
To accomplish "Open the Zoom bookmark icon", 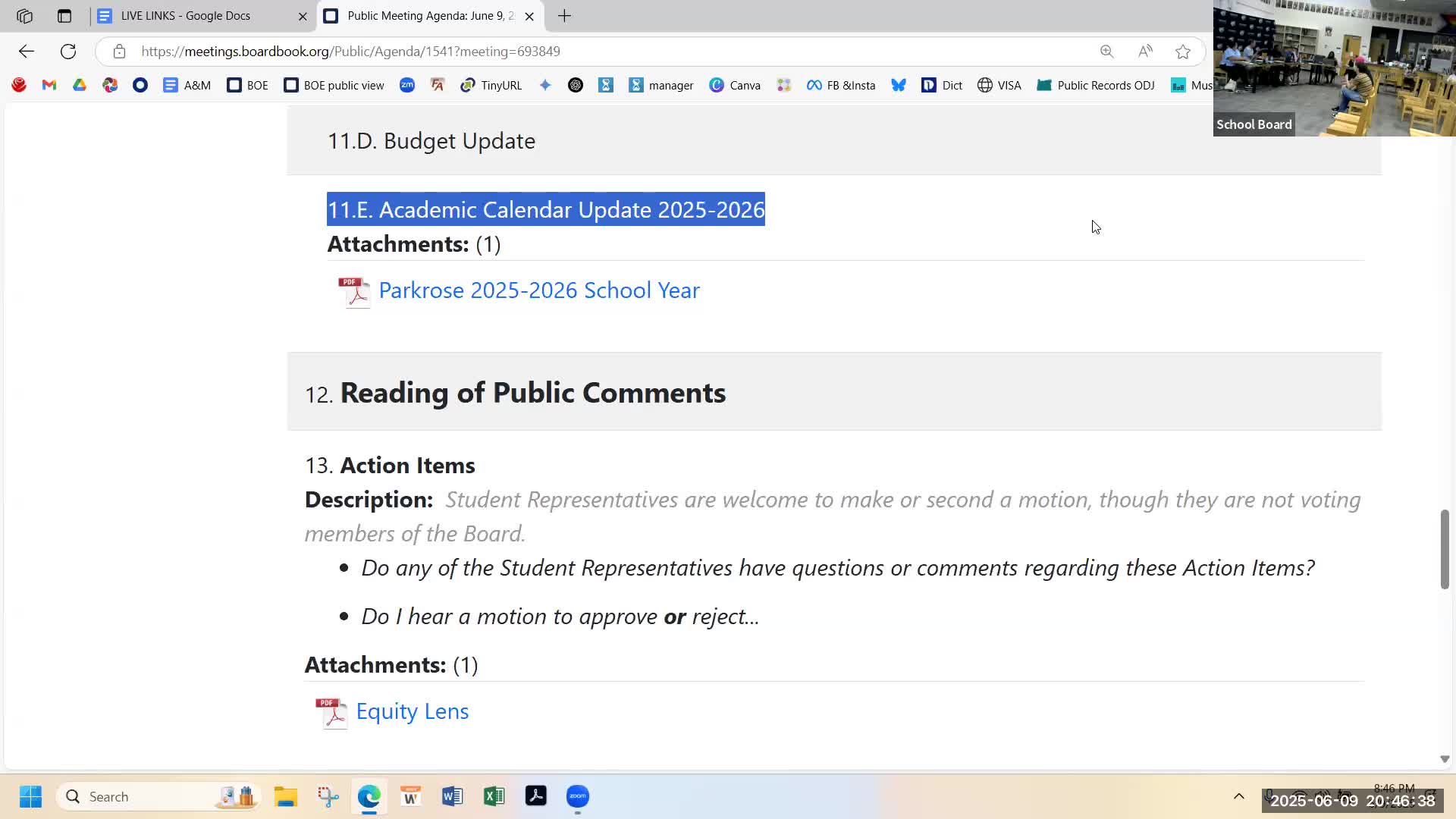I will pos(407,86).
